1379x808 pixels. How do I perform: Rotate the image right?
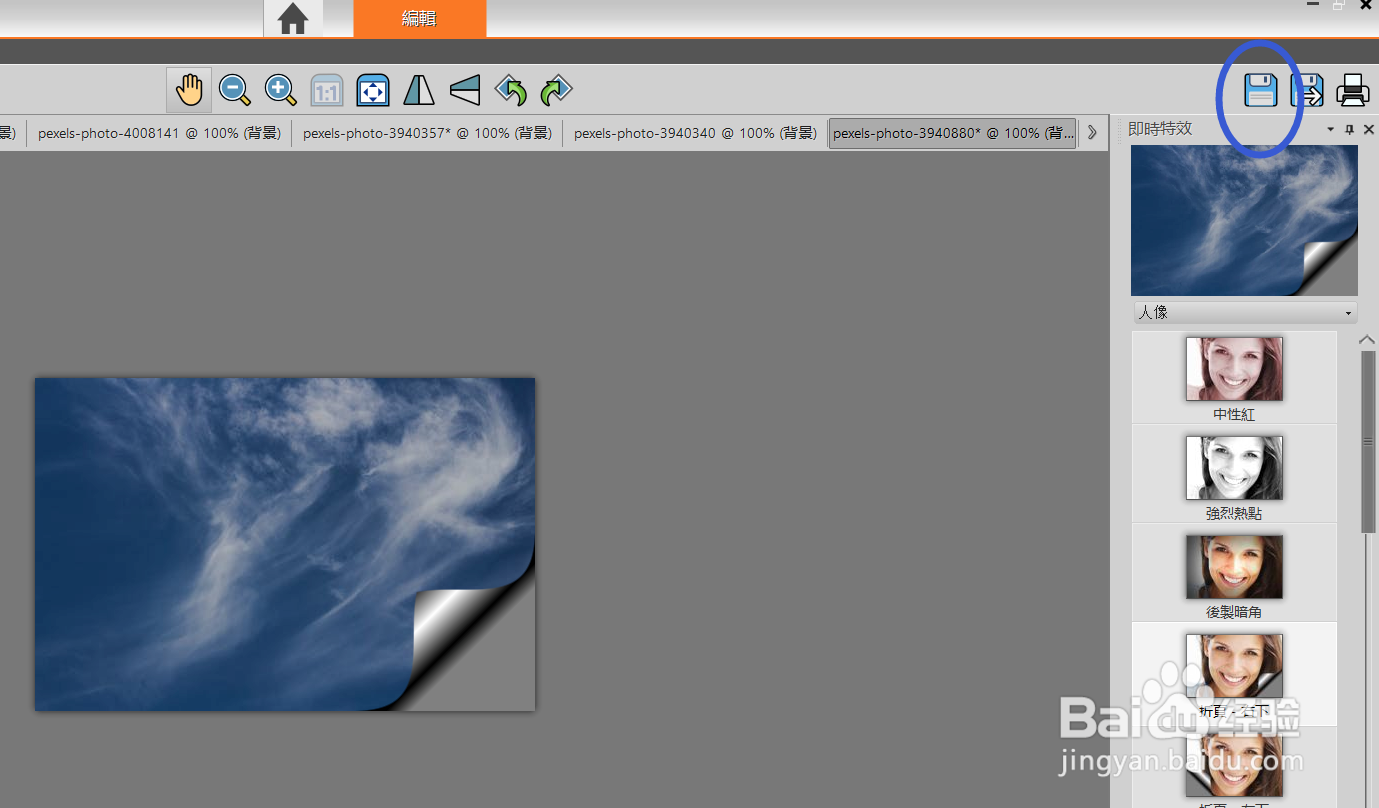point(556,91)
